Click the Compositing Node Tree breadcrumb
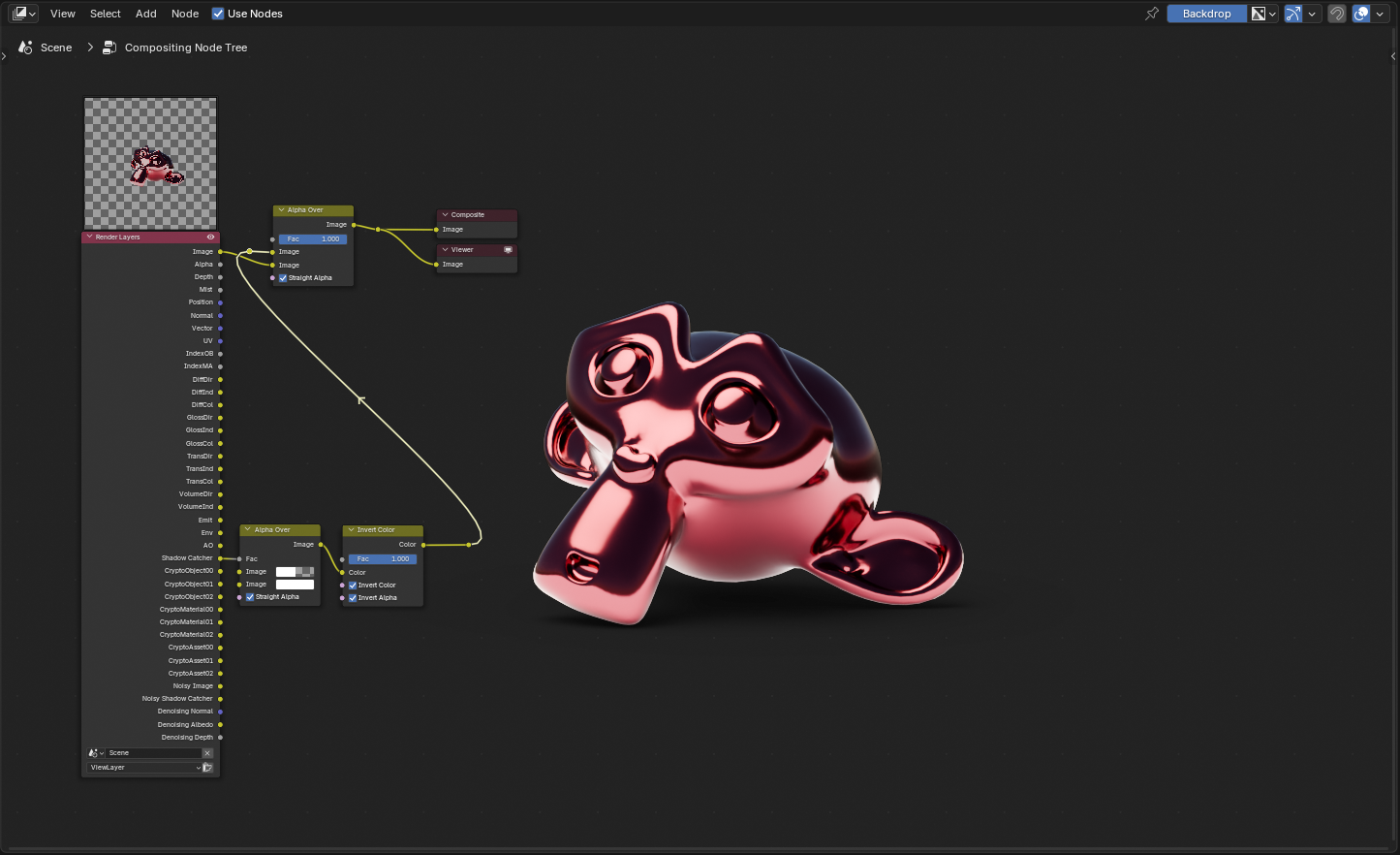Screen dimensions: 1400x855 coord(186,47)
